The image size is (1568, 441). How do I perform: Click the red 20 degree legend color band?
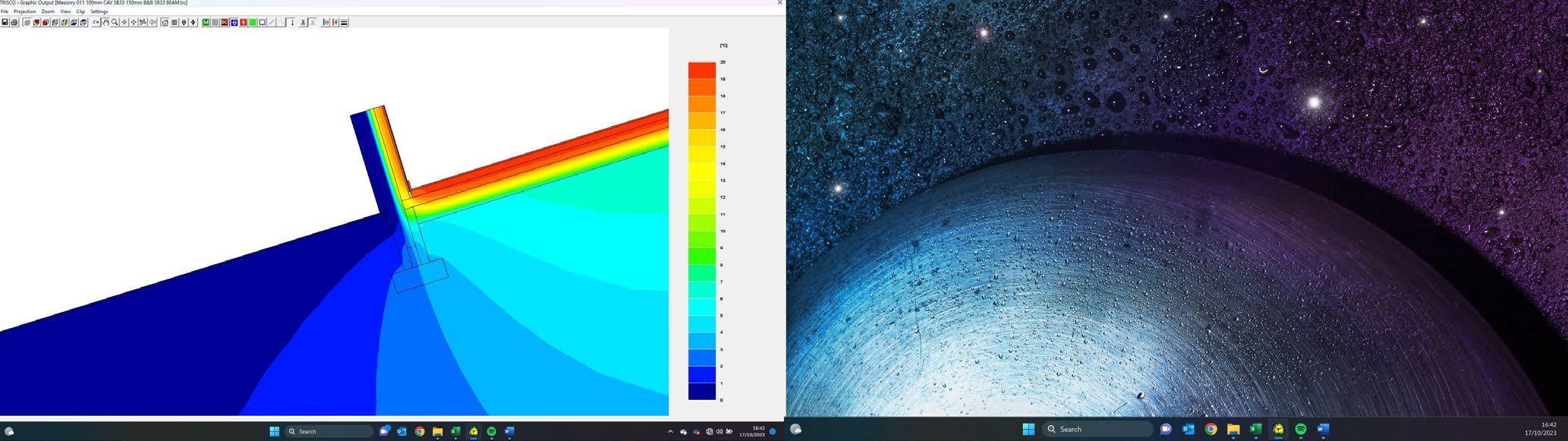(x=701, y=70)
